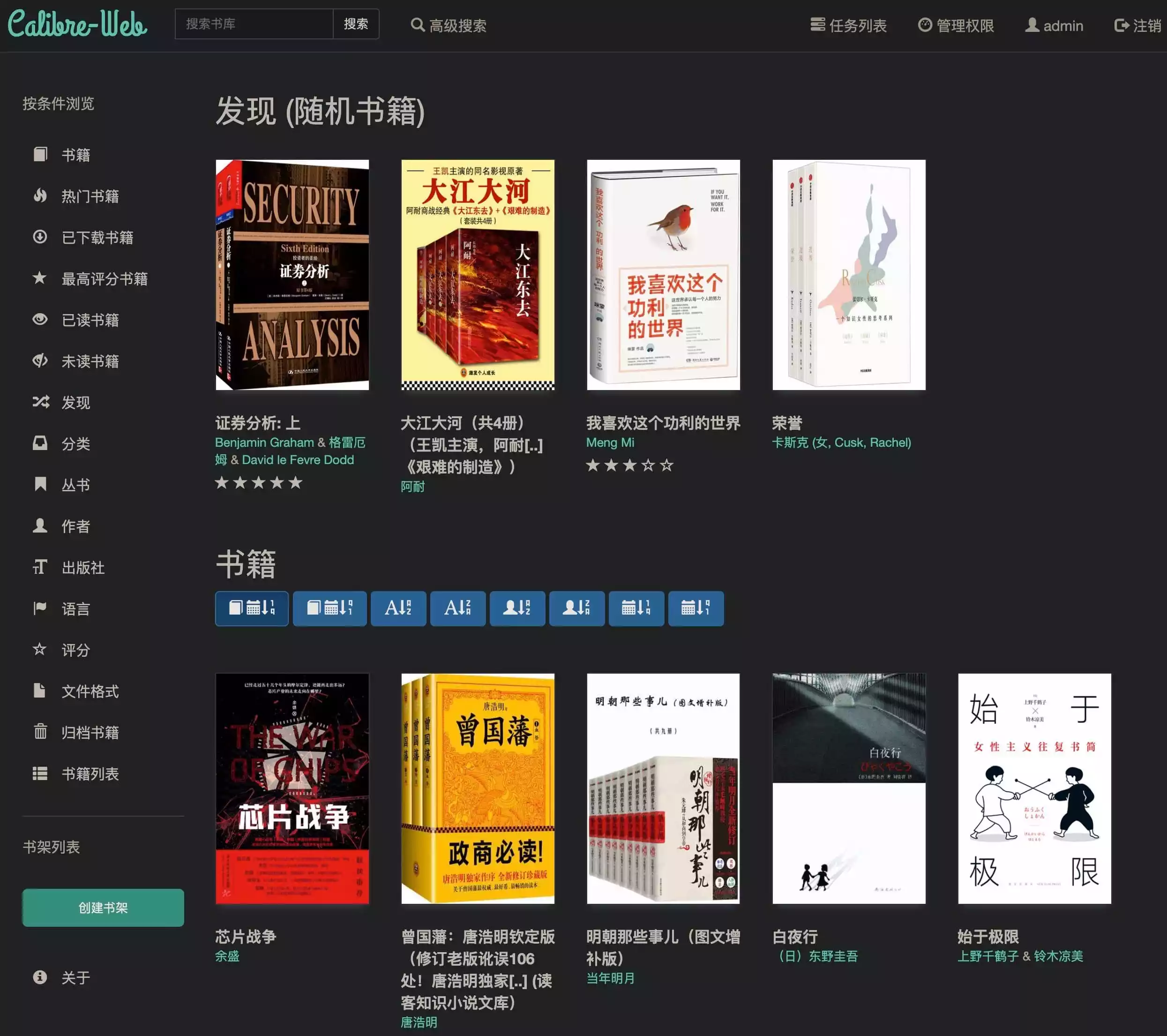
Task: Open 已读书籍 read books filter
Action: click(x=90, y=320)
